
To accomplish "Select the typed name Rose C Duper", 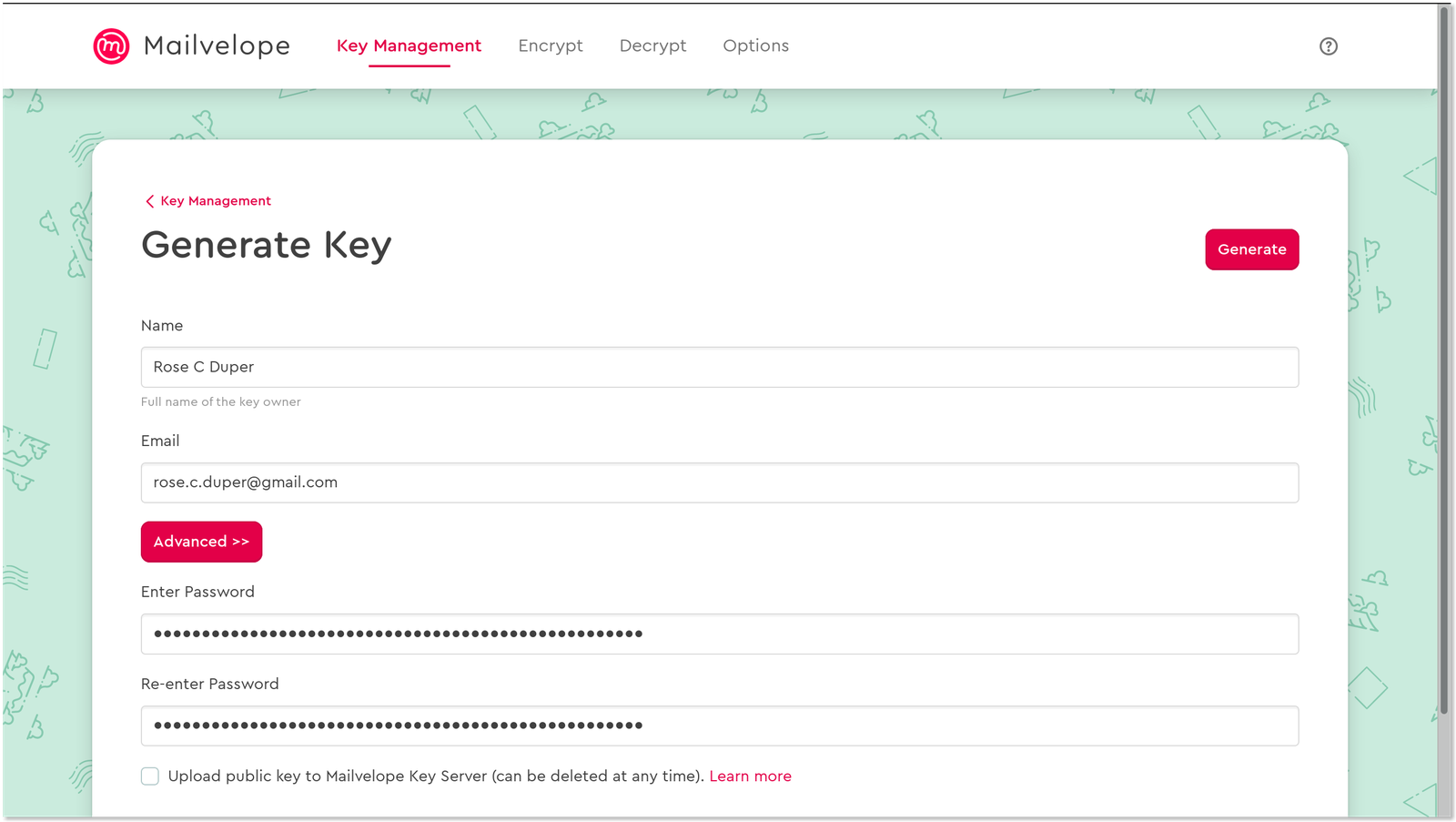I will coord(202,367).
